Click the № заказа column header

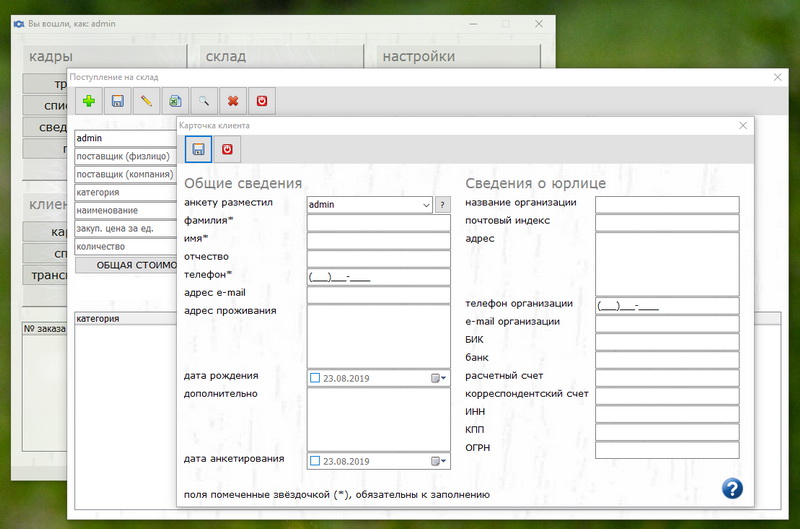pos(44,329)
